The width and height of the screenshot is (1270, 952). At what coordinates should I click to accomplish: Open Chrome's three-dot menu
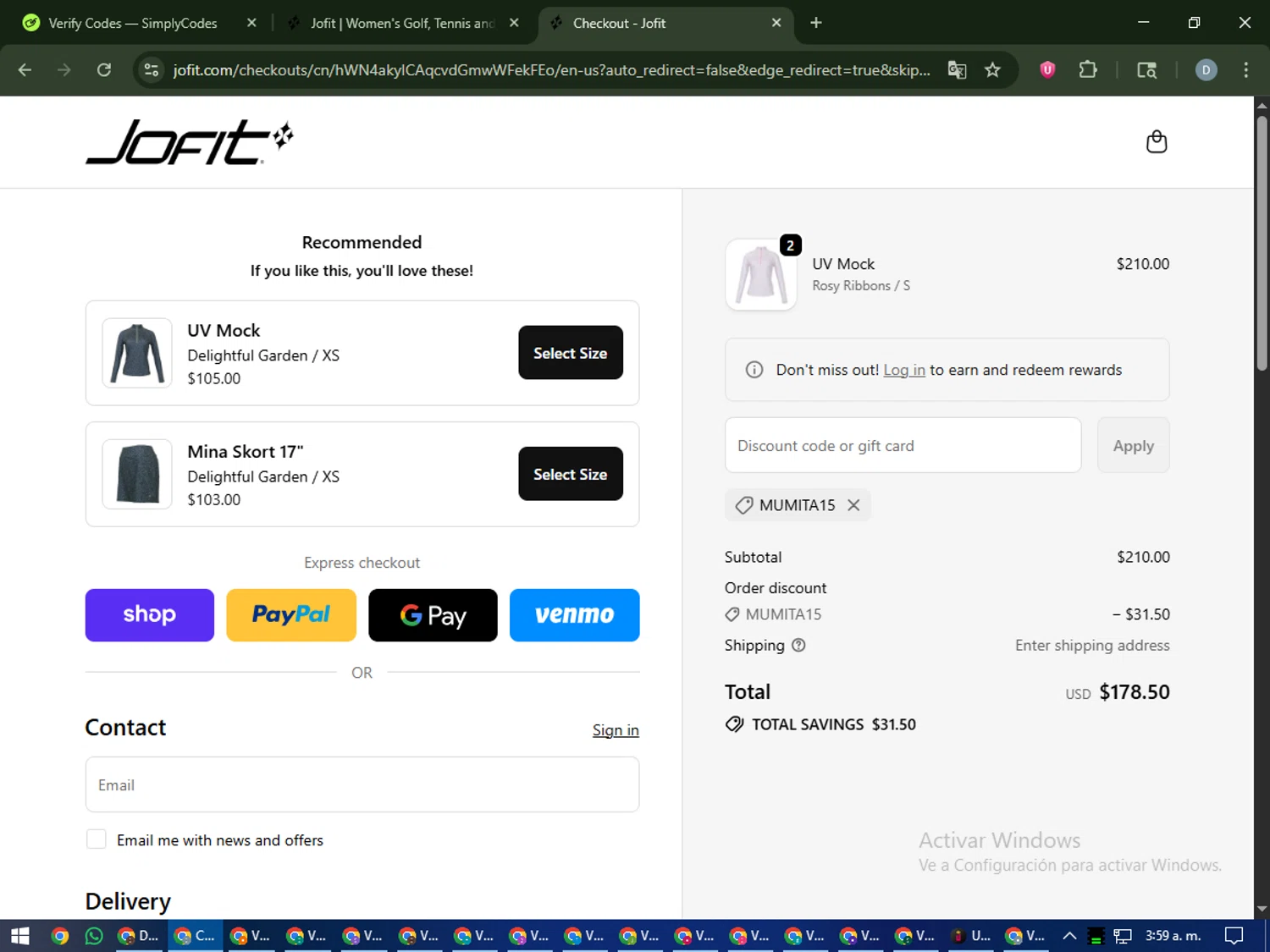[1245, 70]
